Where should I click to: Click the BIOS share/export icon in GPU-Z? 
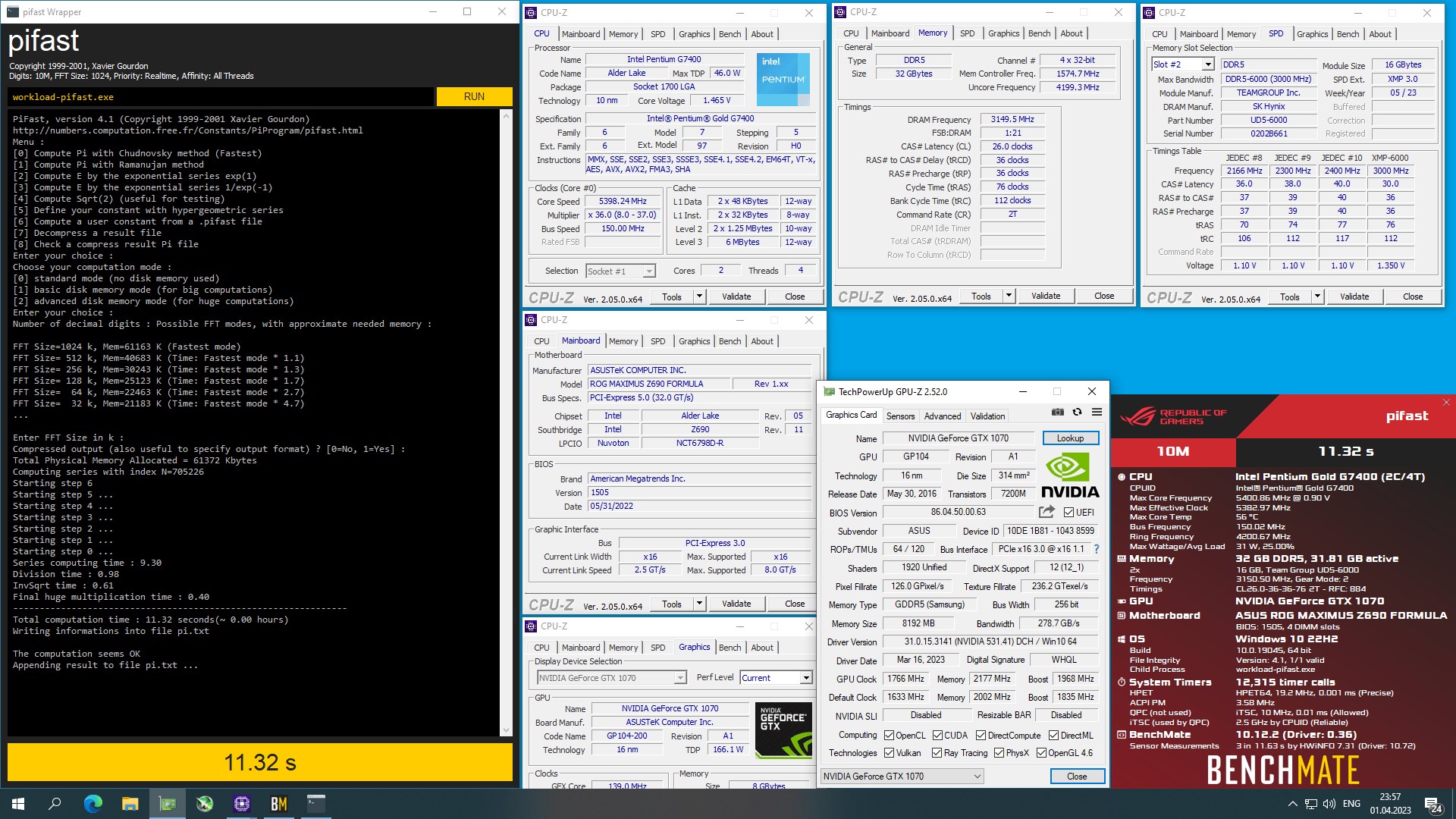pos(1046,512)
